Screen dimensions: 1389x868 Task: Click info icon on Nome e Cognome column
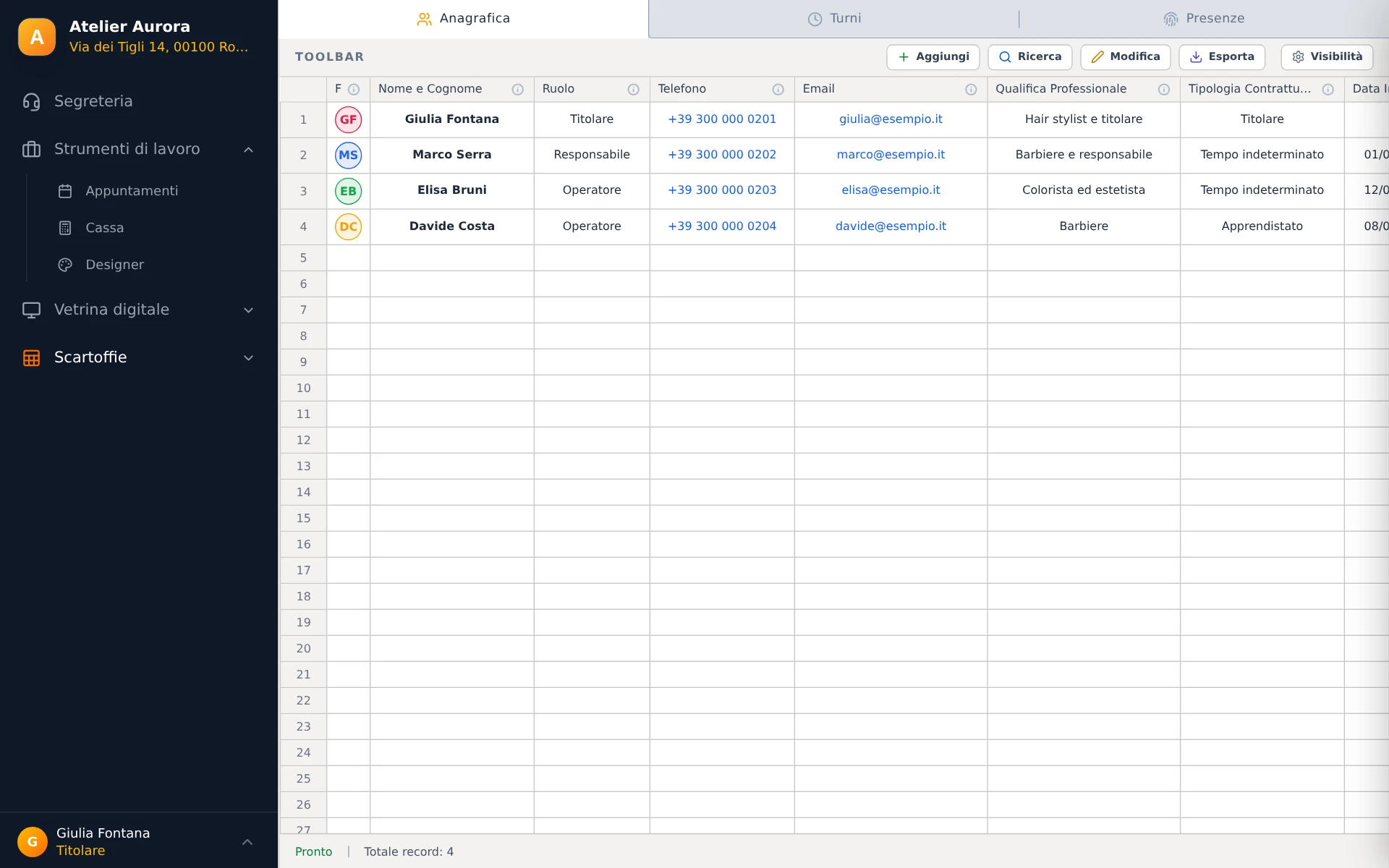click(x=518, y=90)
